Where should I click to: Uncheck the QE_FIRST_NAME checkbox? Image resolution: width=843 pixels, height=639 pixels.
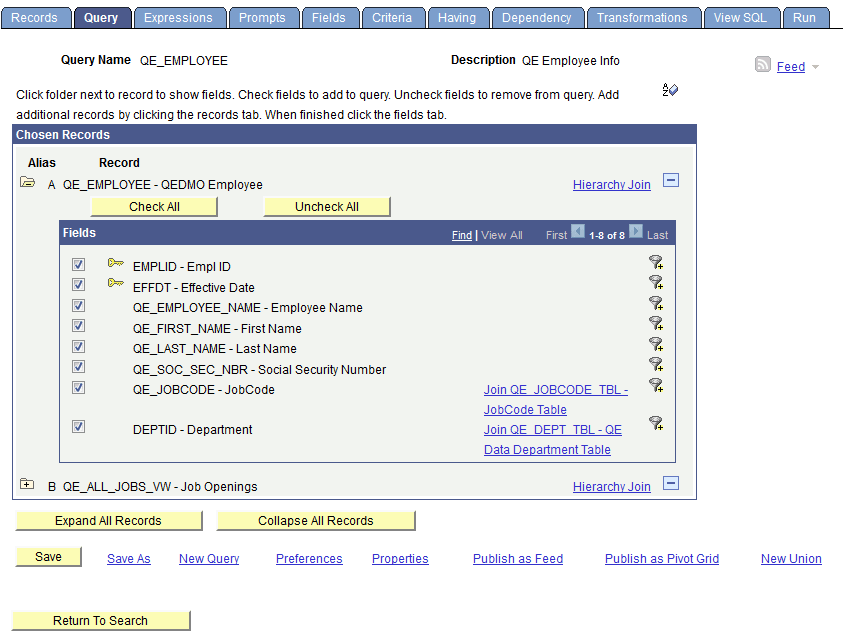click(x=78, y=325)
